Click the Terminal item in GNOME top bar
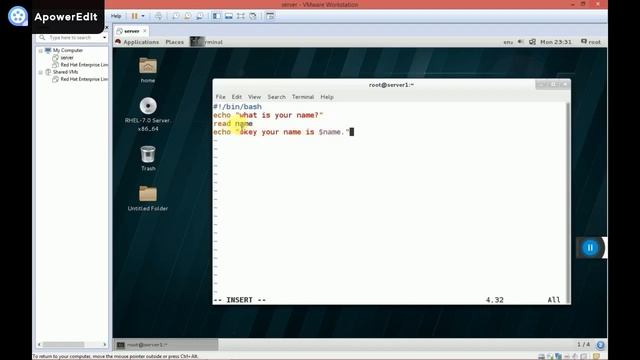The height and width of the screenshot is (360, 640). pos(207,42)
